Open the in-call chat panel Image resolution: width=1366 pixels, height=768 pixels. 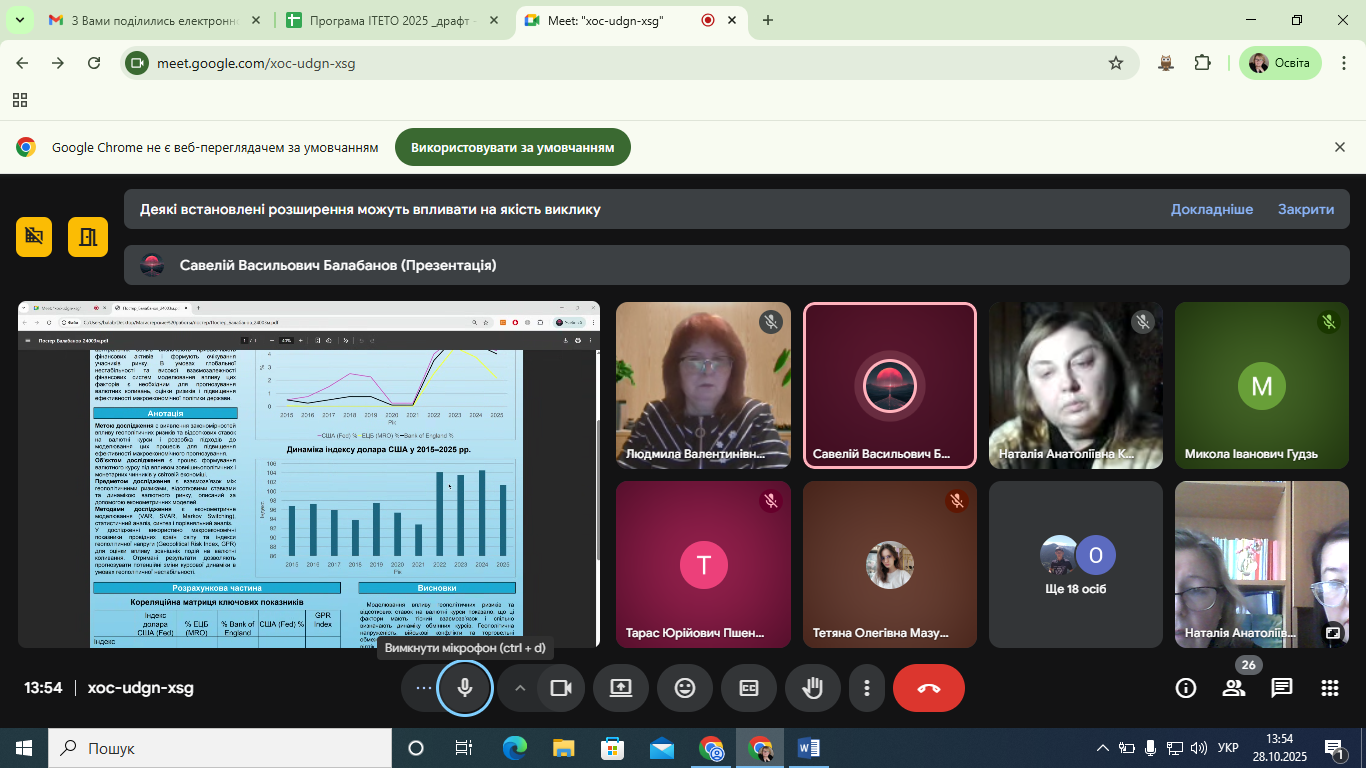pos(1282,688)
